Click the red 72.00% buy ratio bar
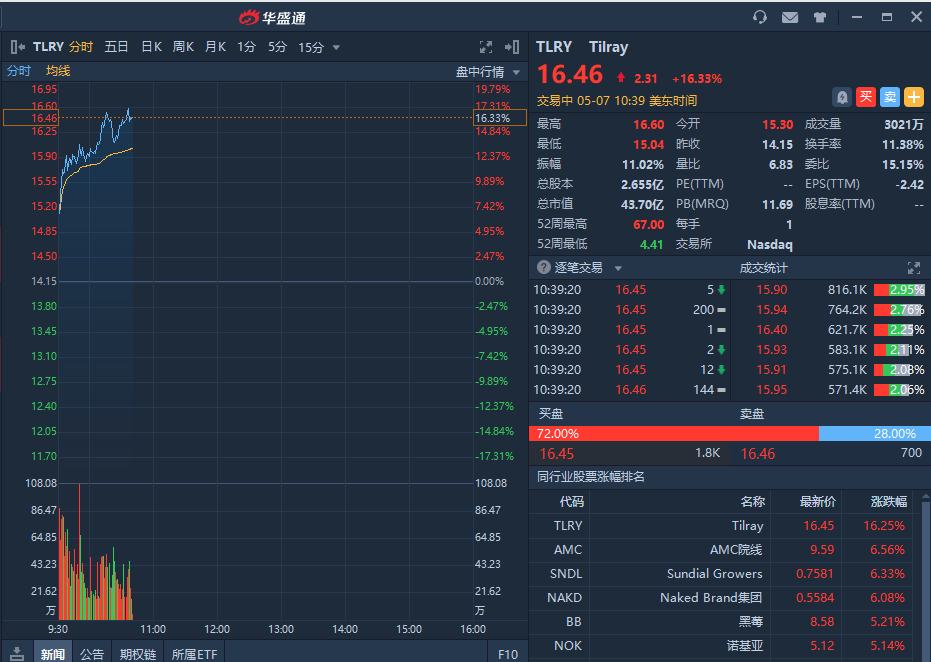Screen dimensions: 931x662 [673, 434]
